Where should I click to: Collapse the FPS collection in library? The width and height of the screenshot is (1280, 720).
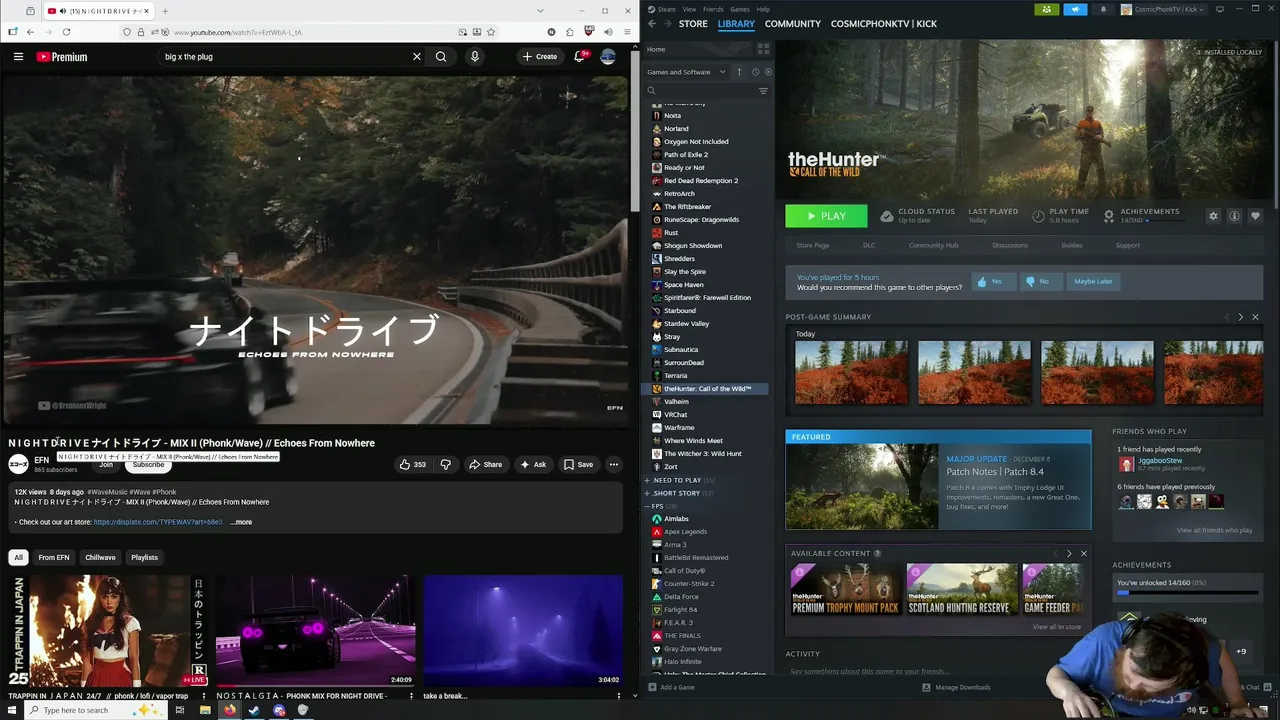point(647,506)
